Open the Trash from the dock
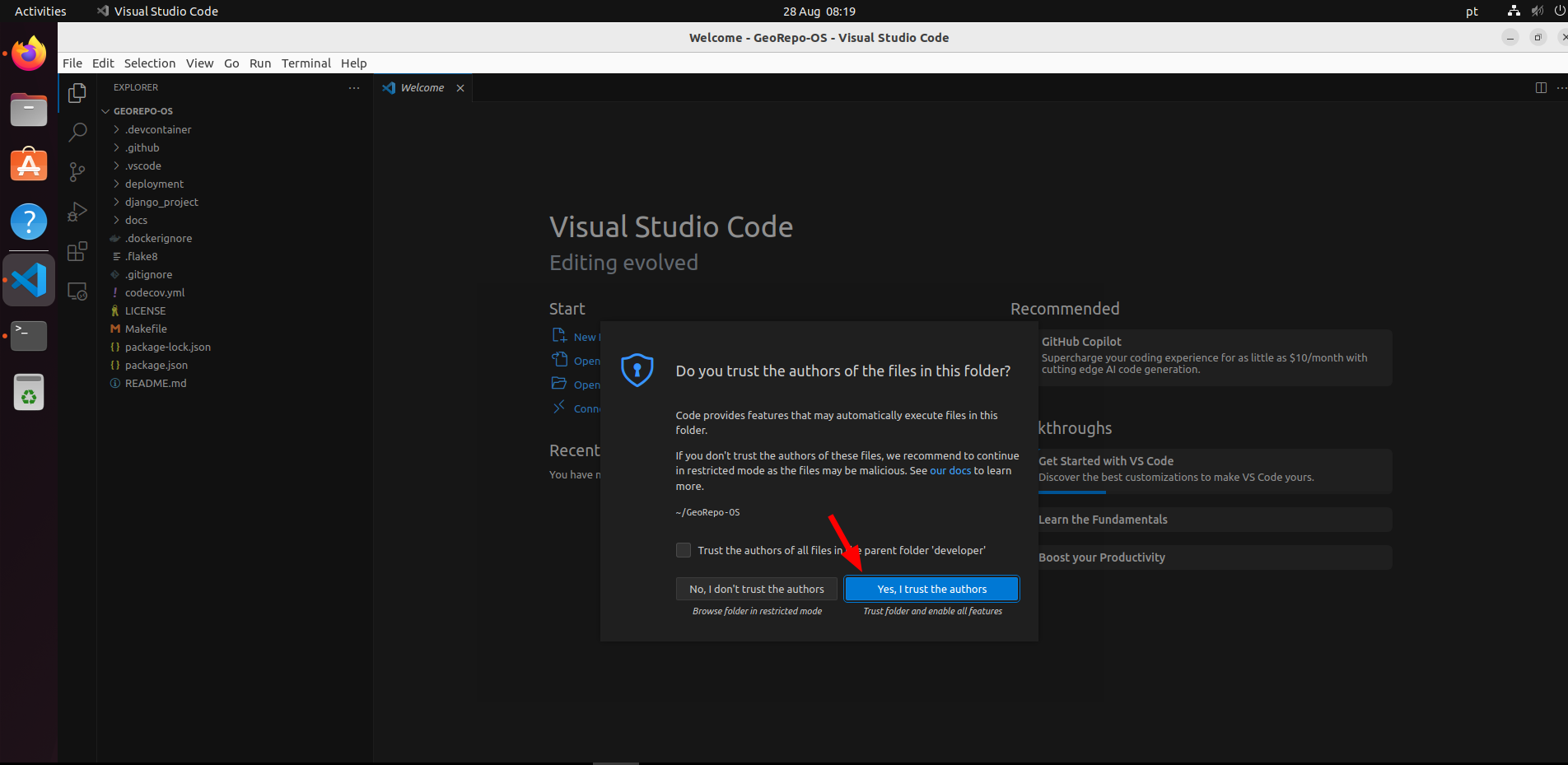 [29, 392]
